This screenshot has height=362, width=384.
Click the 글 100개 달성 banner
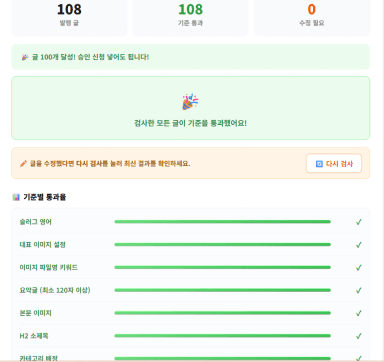click(x=191, y=57)
